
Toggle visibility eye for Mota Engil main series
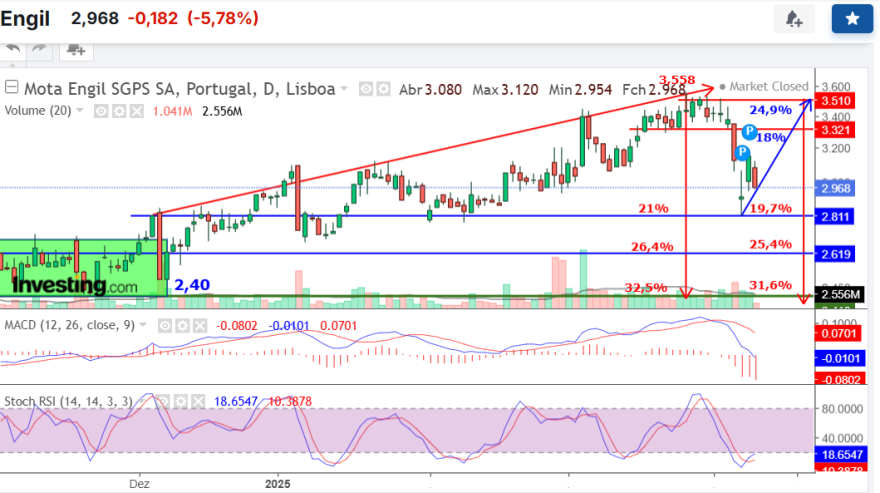point(366,89)
